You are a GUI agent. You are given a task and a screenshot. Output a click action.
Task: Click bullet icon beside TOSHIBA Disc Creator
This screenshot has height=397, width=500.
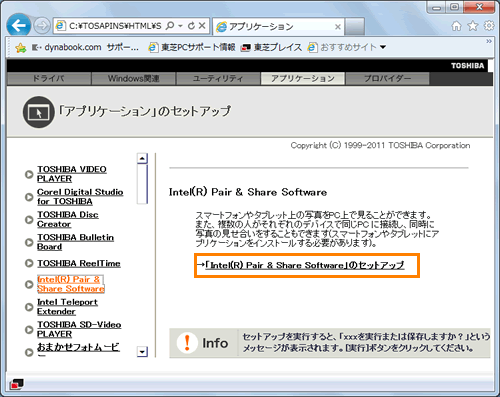click(x=29, y=219)
